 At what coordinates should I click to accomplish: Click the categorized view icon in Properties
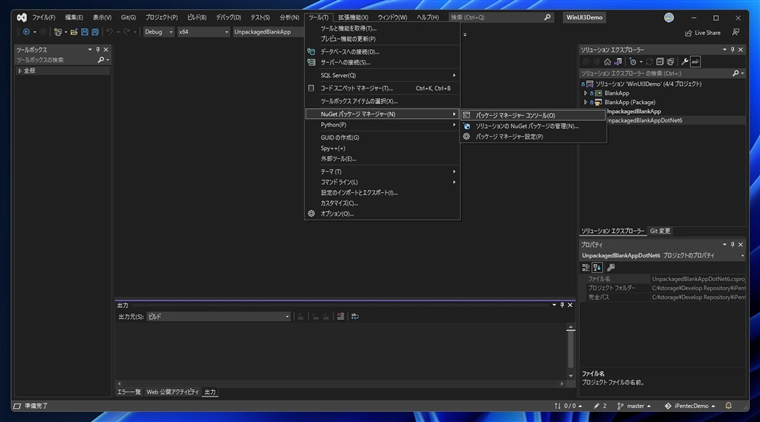pos(586,267)
